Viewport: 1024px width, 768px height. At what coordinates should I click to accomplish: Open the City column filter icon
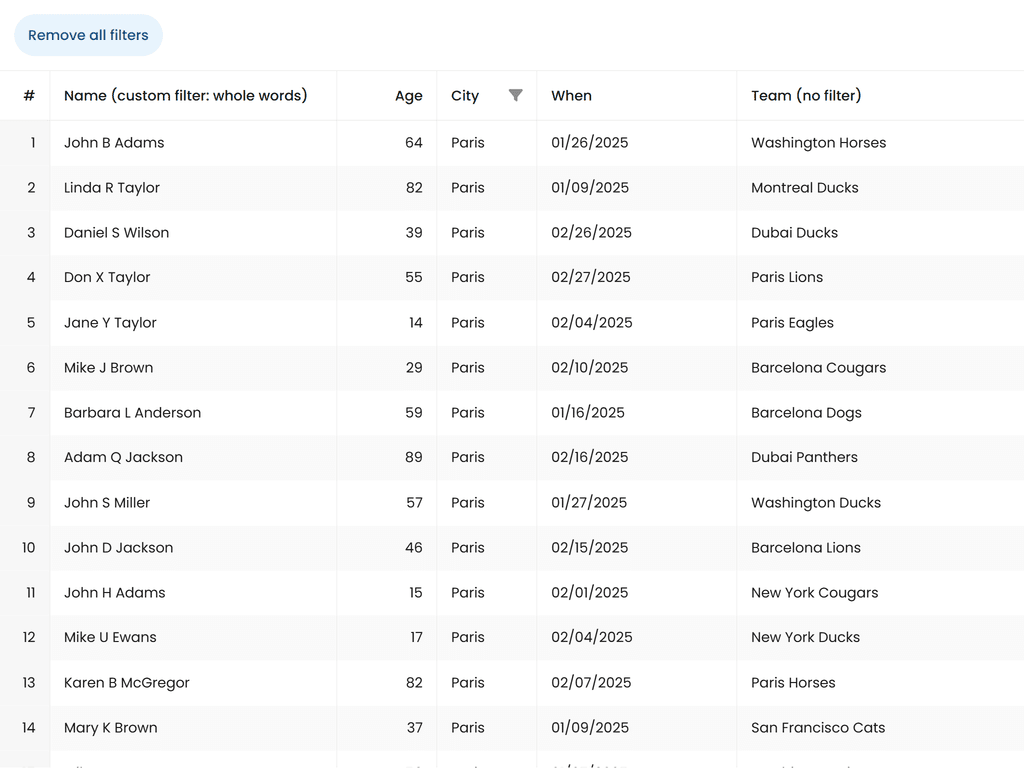515,95
